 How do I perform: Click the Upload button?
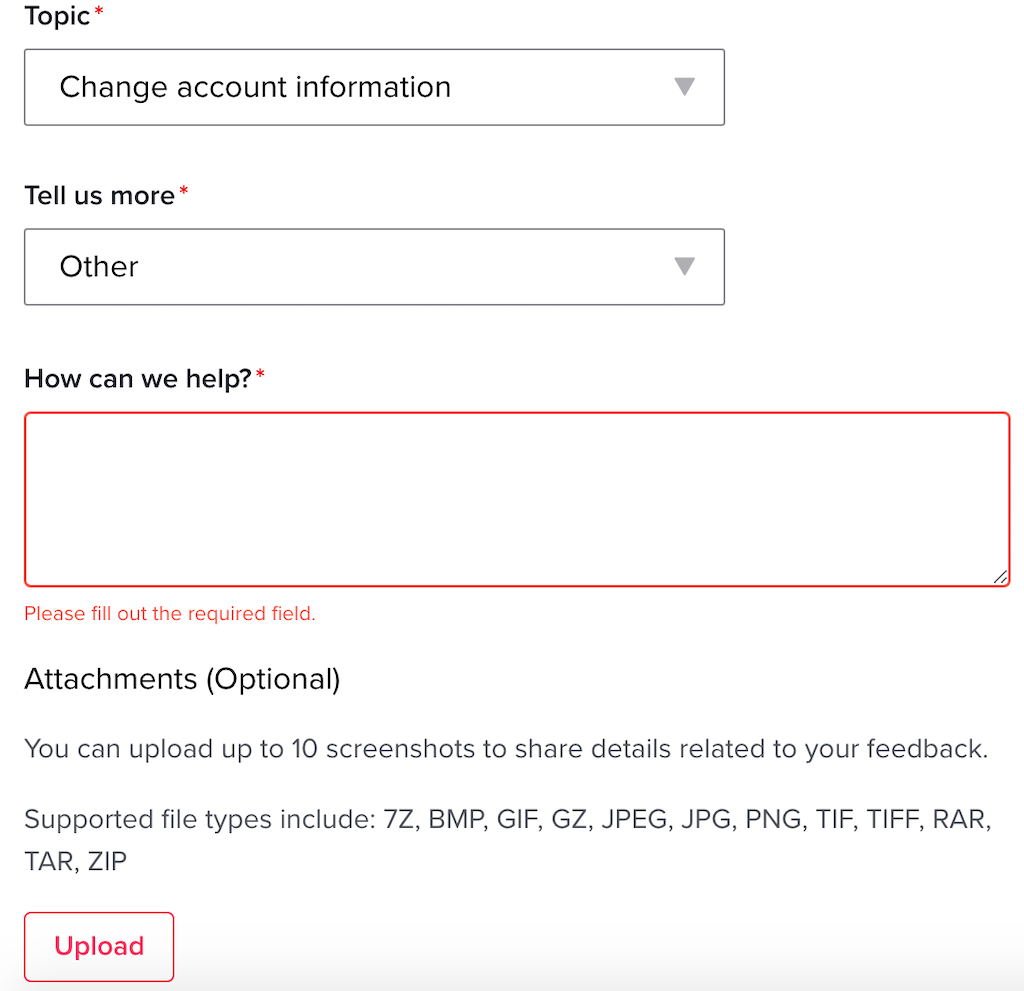(x=99, y=946)
